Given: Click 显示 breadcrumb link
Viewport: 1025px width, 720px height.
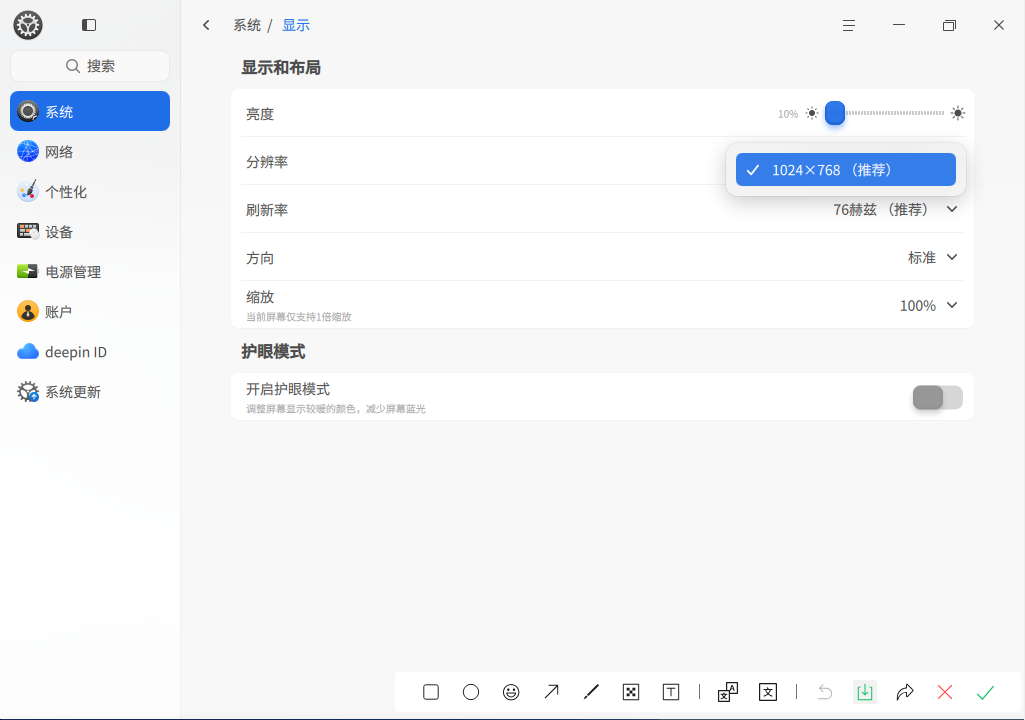Looking at the screenshot, I should (x=295, y=25).
